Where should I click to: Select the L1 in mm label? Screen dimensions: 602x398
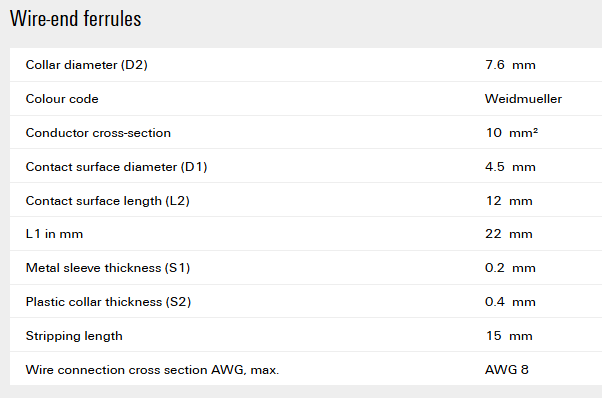tap(54, 234)
